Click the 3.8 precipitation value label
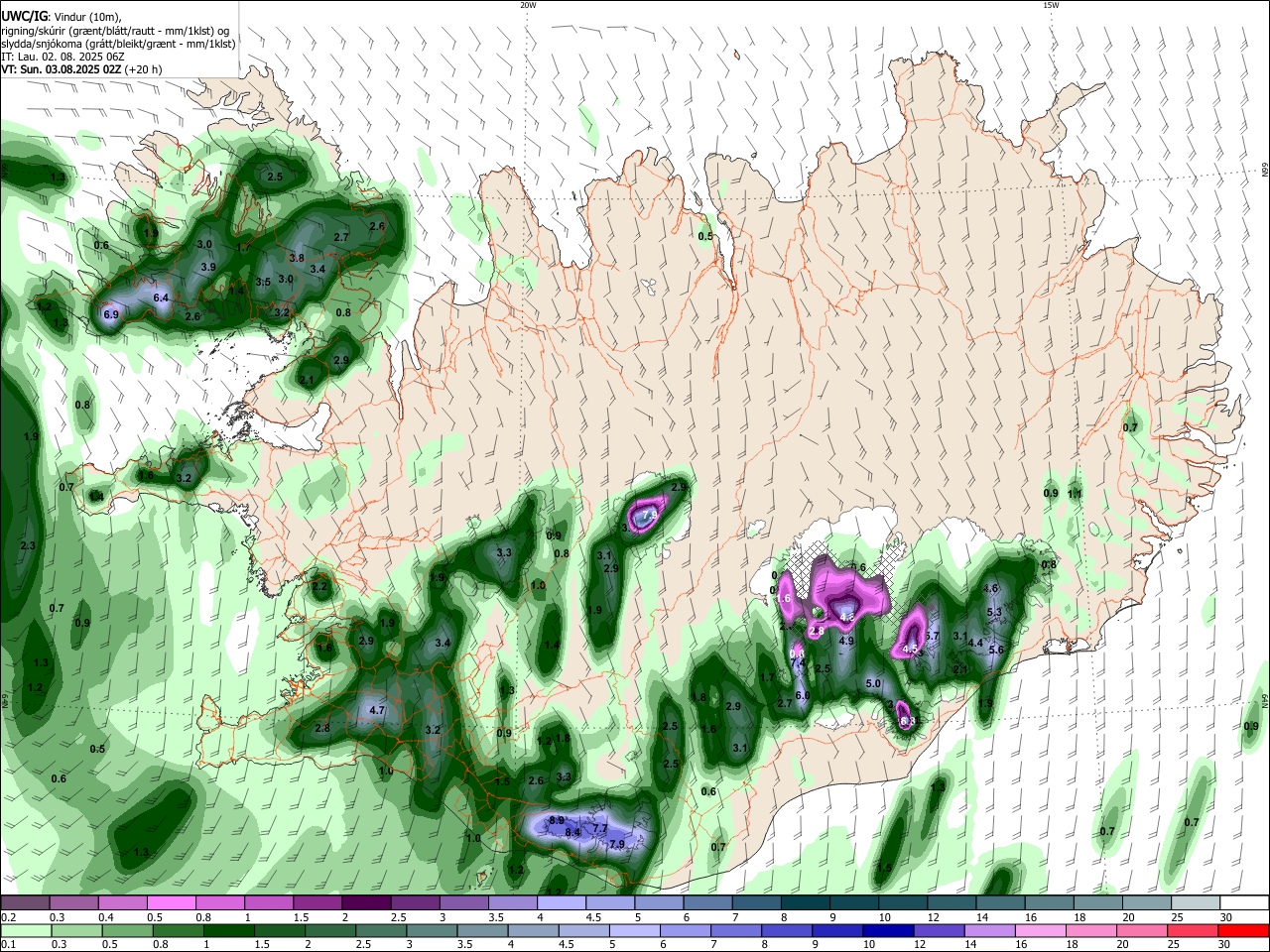 coord(296,258)
